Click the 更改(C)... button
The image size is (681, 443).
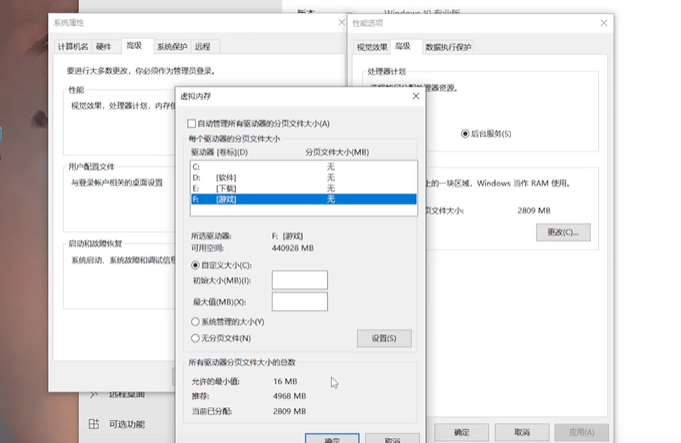[x=563, y=232]
